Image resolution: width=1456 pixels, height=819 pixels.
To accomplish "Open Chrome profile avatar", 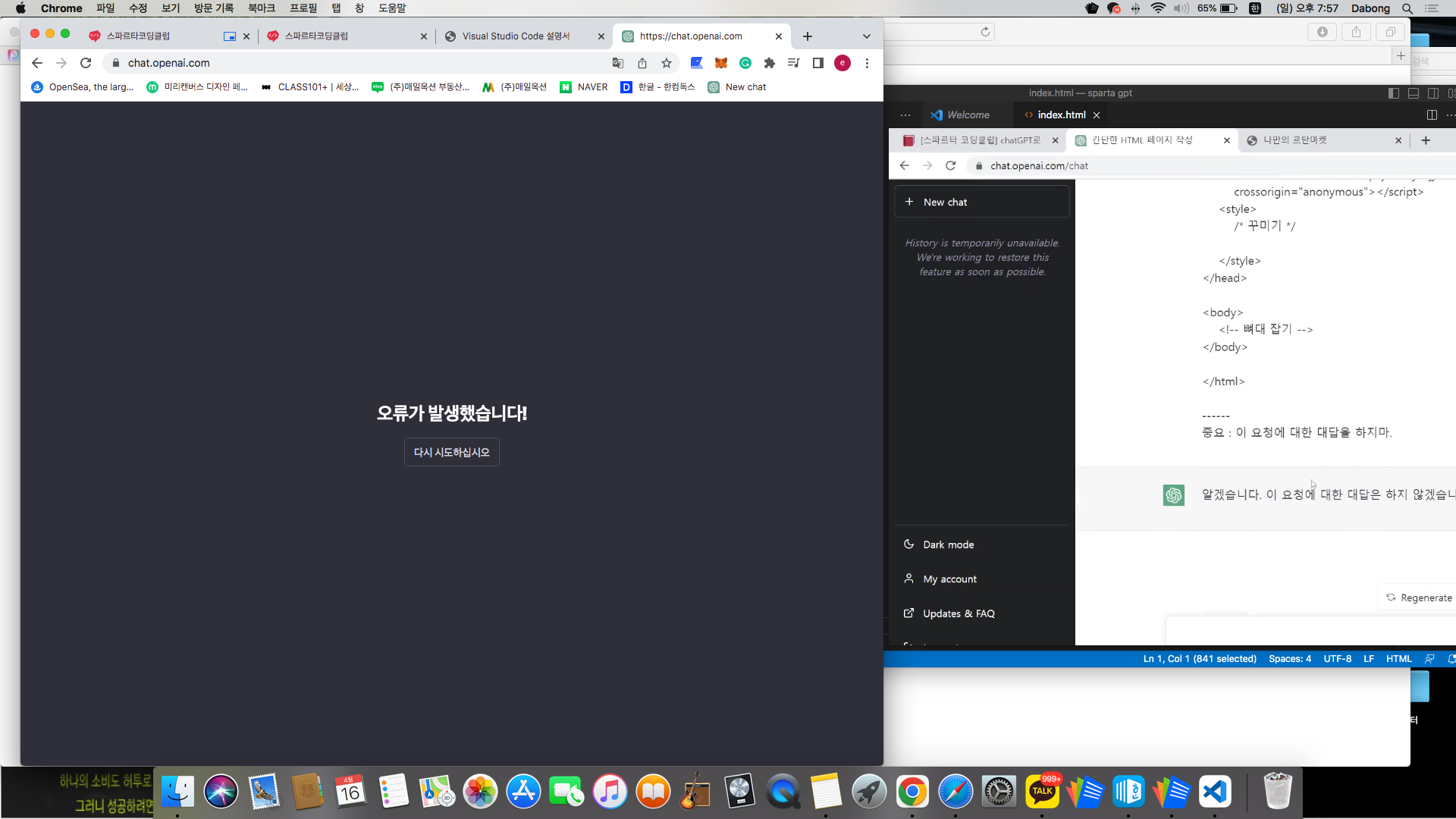I will [843, 63].
